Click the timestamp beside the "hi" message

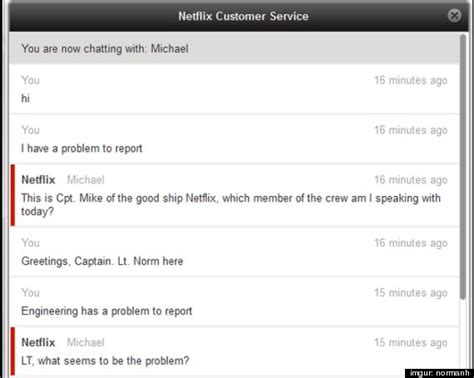click(x=411, y=80)
